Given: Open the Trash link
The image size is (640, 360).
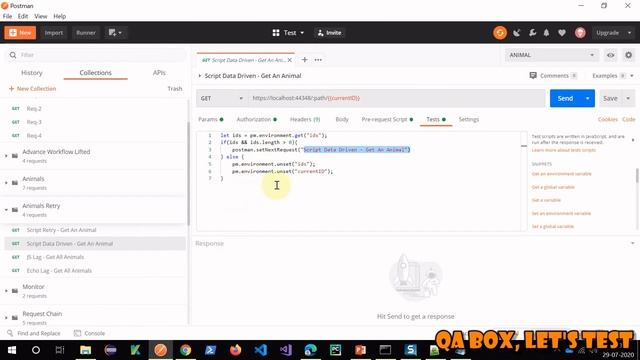Looking at the screenshot, I should [175, 89].
